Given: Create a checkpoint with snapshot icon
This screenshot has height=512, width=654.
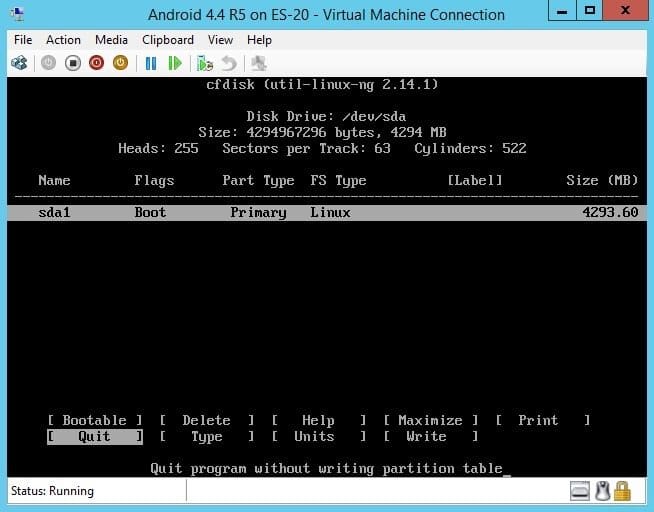Looking at the screenshot, I should click(x=205, y=63).
